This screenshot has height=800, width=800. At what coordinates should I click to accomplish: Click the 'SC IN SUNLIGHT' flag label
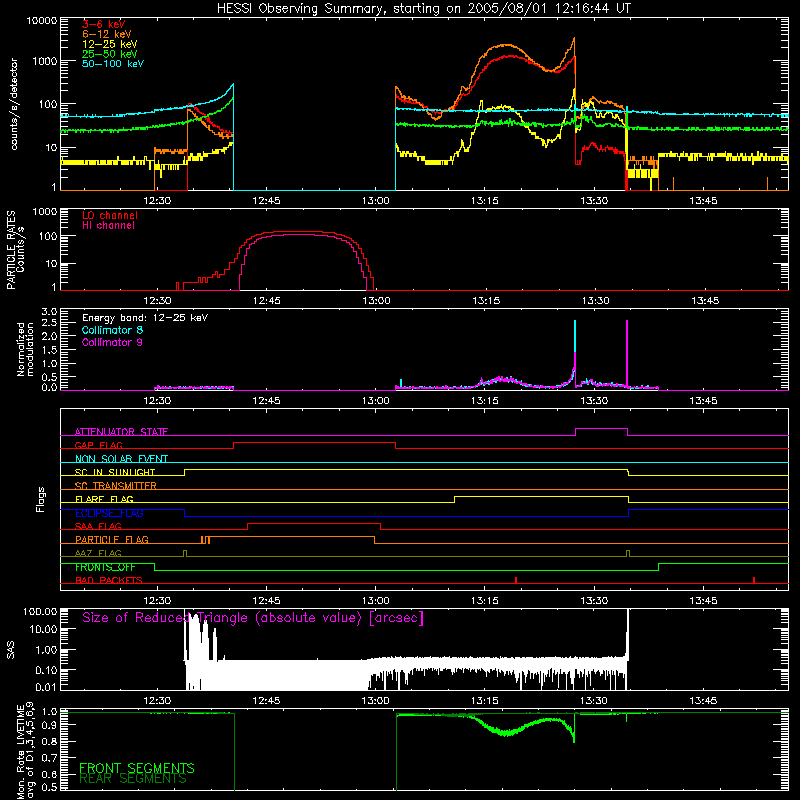(x=115, y=472)
